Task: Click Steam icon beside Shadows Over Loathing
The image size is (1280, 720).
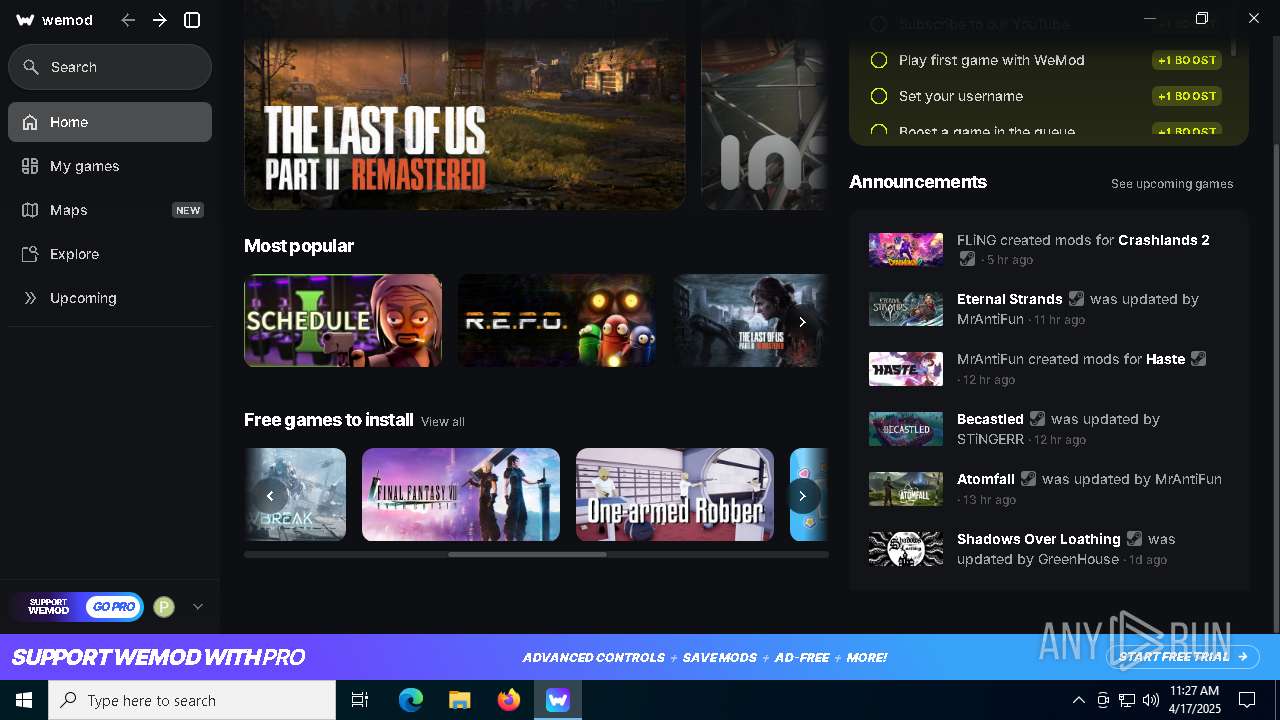Action: [1134, 539]
